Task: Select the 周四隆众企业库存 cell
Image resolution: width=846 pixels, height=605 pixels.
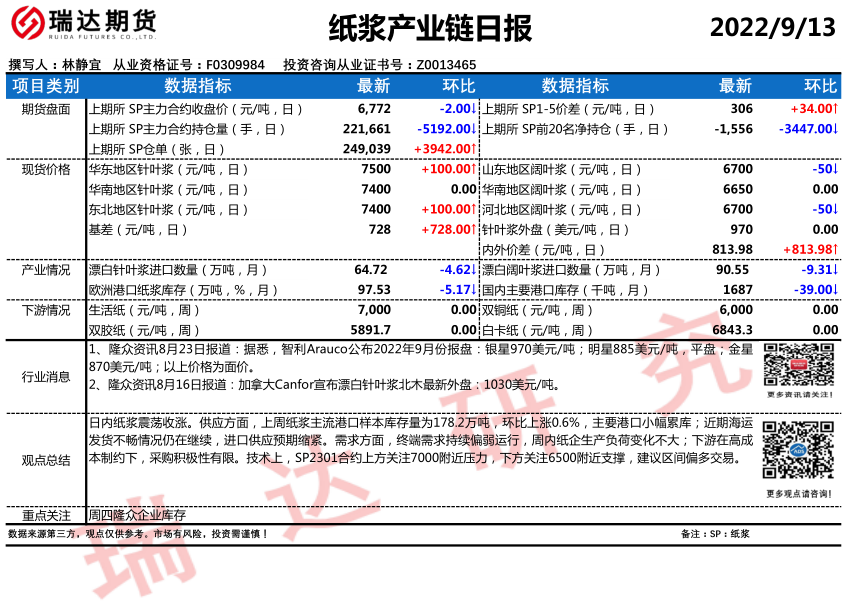Action: point(137,516)
